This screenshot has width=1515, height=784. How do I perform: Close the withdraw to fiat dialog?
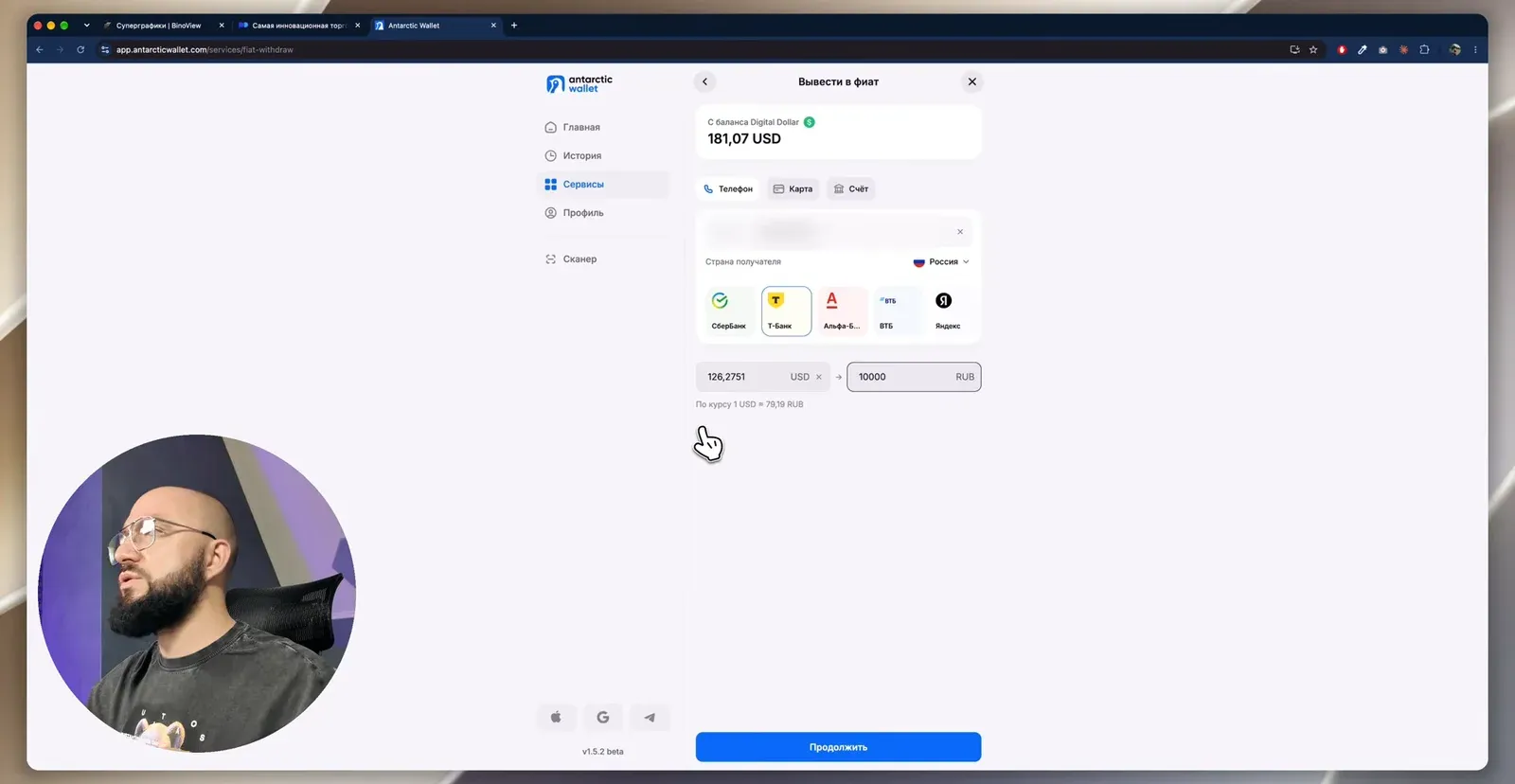(971, 81)
